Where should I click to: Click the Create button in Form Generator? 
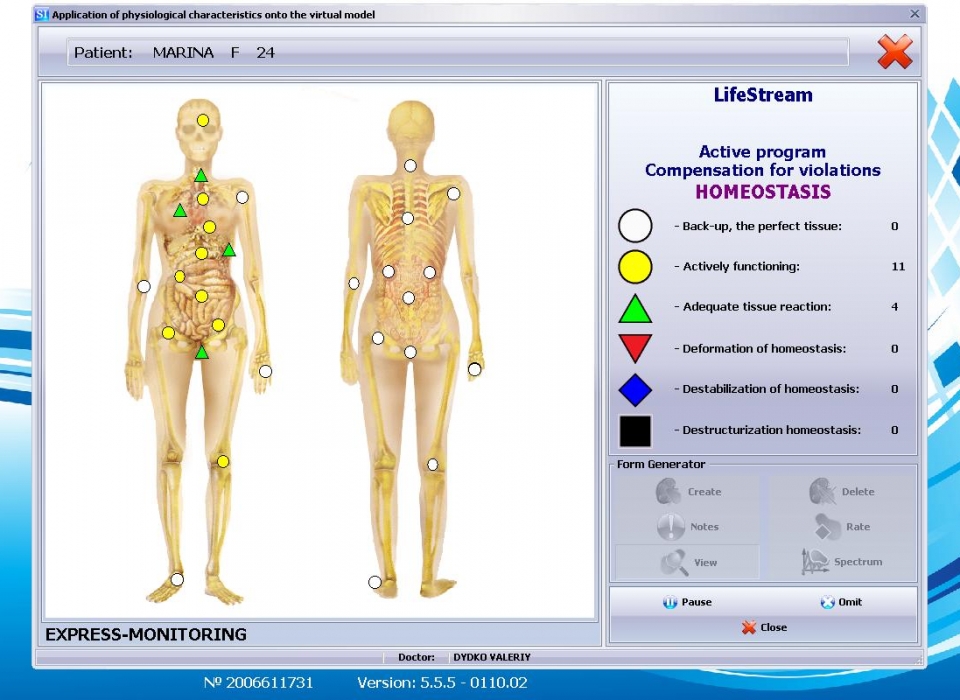[688, 492]
